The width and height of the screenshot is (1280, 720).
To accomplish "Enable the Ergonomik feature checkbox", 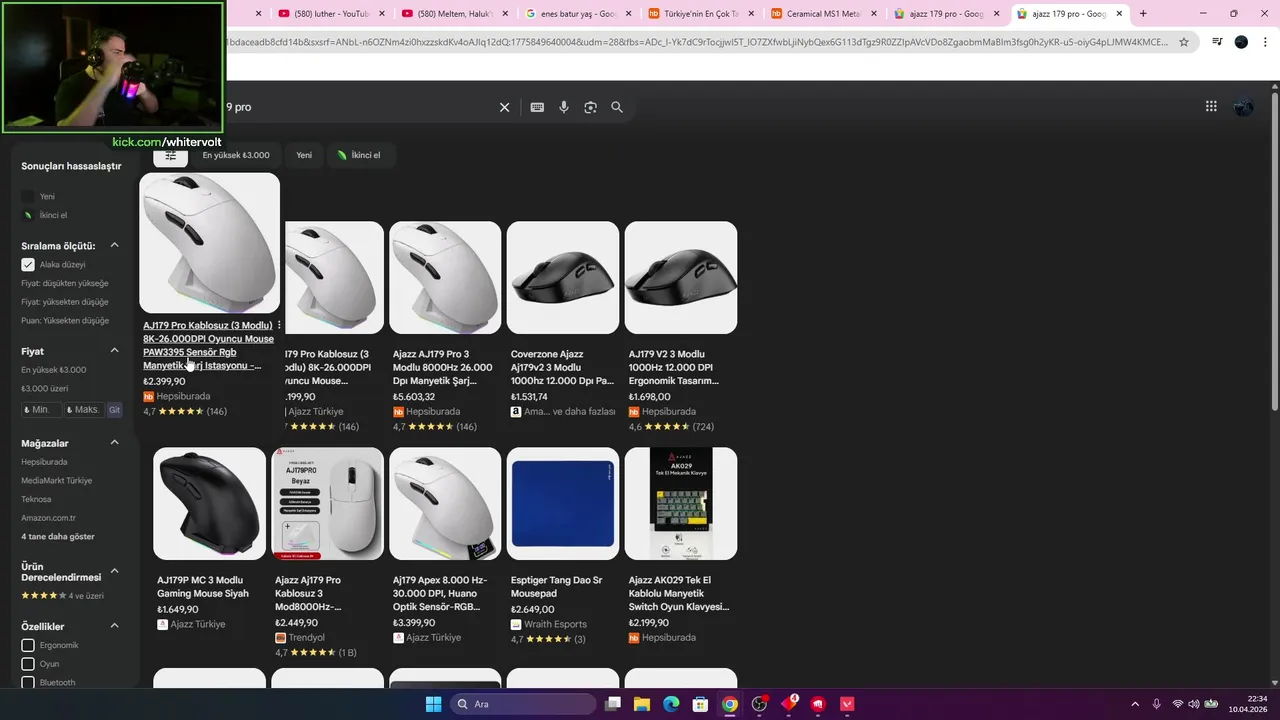I will click(28, 646).
